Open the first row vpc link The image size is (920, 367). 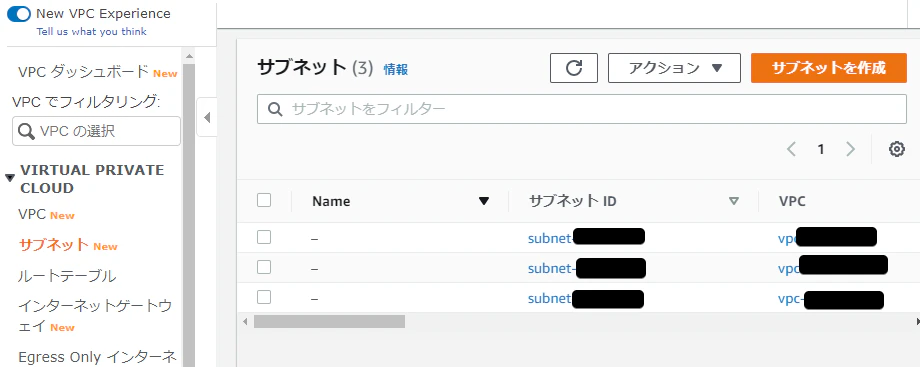[827, 238]
